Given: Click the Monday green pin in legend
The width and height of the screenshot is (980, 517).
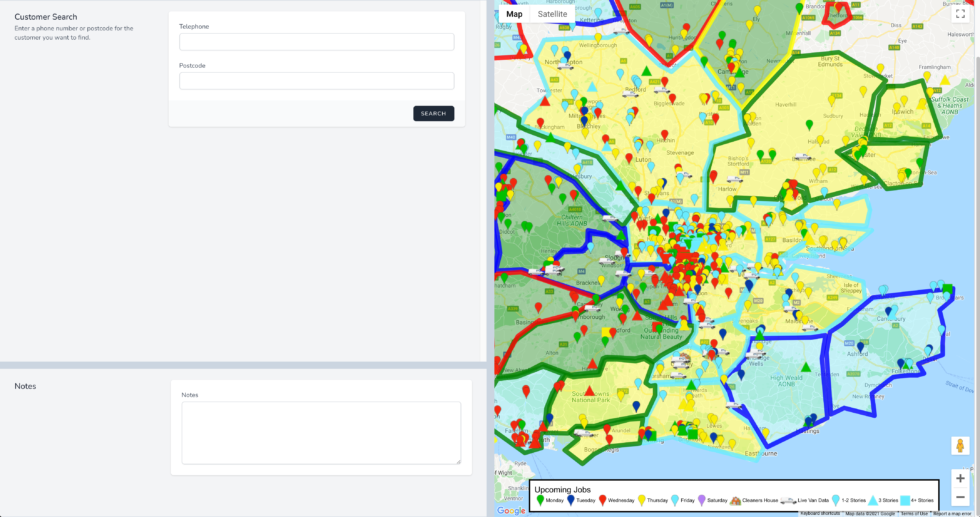Looking at the screenshot, I should tap(541, 500).
